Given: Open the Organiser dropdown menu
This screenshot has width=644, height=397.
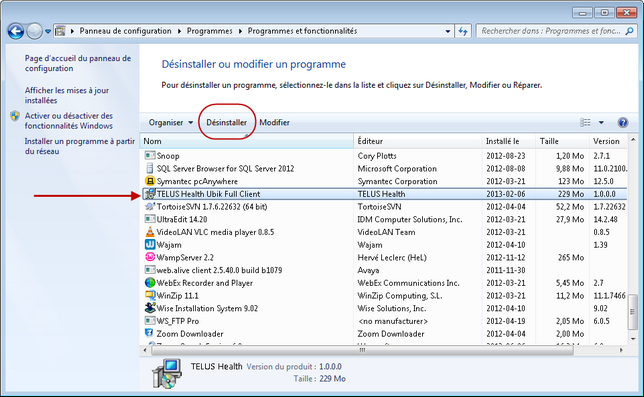Looking at the screenshot, I should click(x=170, y=122).
